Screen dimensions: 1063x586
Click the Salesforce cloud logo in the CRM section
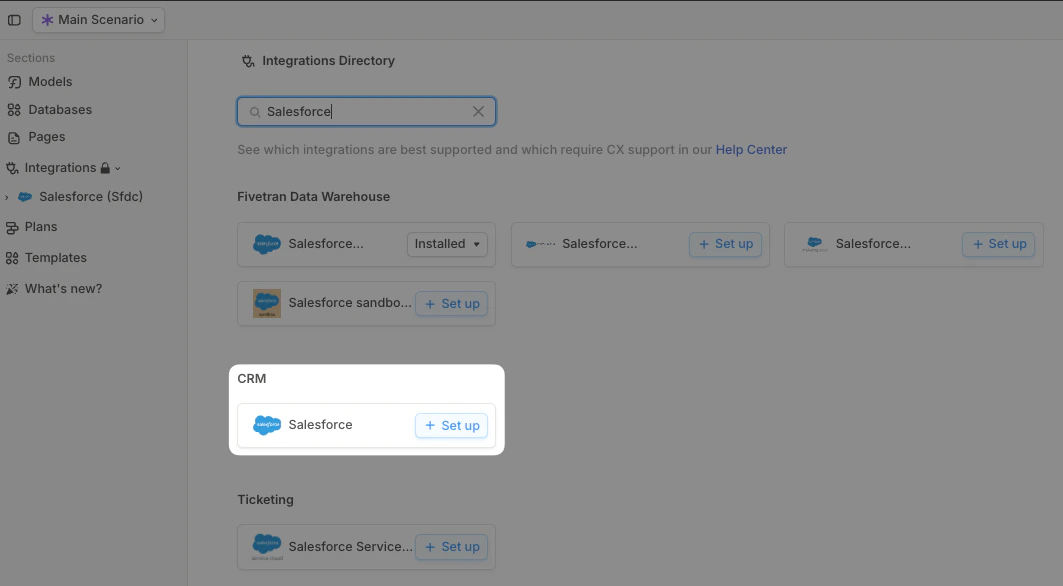(266, 424)
